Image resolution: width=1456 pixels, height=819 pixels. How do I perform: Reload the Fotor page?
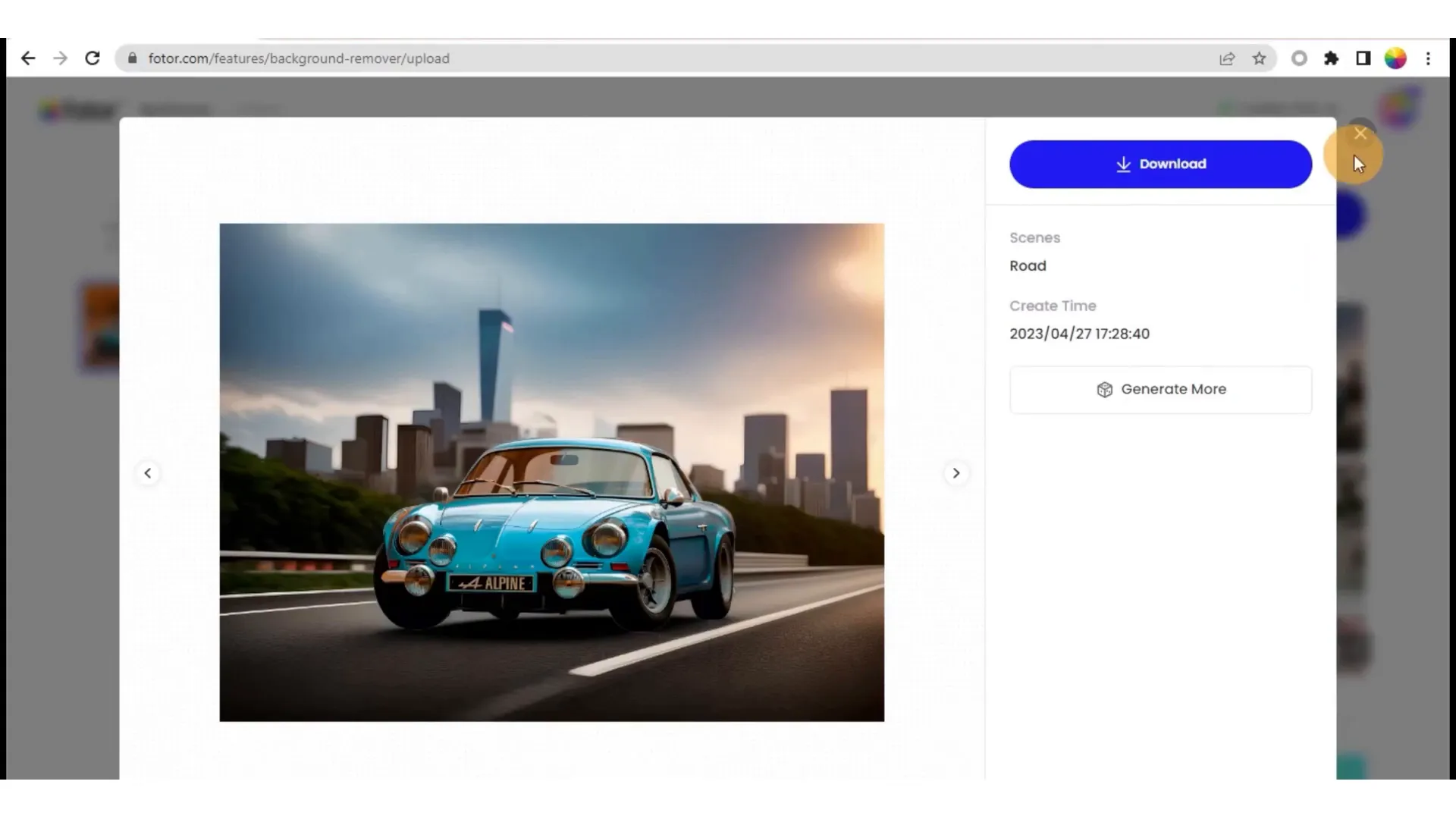pos(93,58)
